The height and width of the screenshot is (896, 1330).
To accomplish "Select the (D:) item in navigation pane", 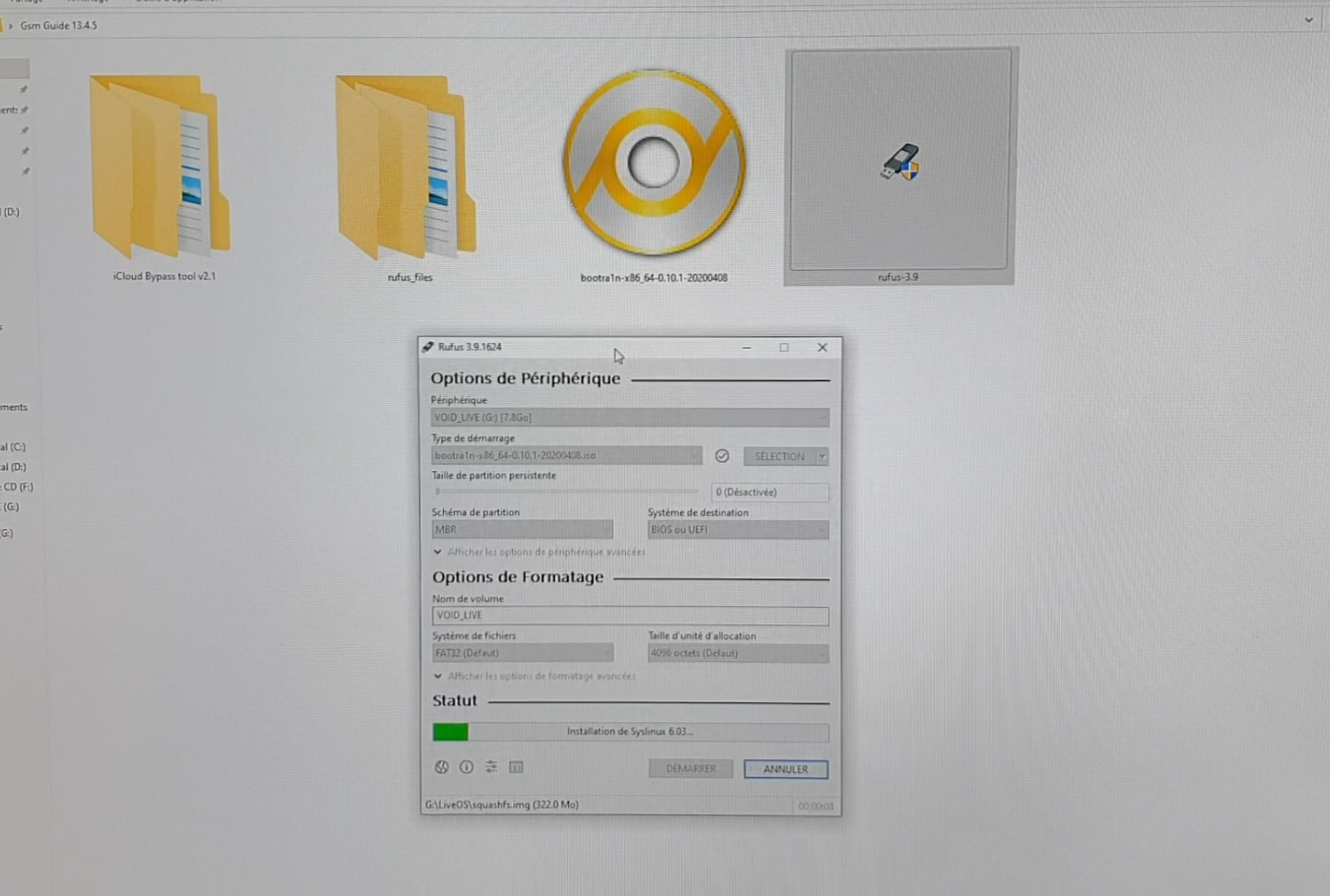I will click(10, 212).
